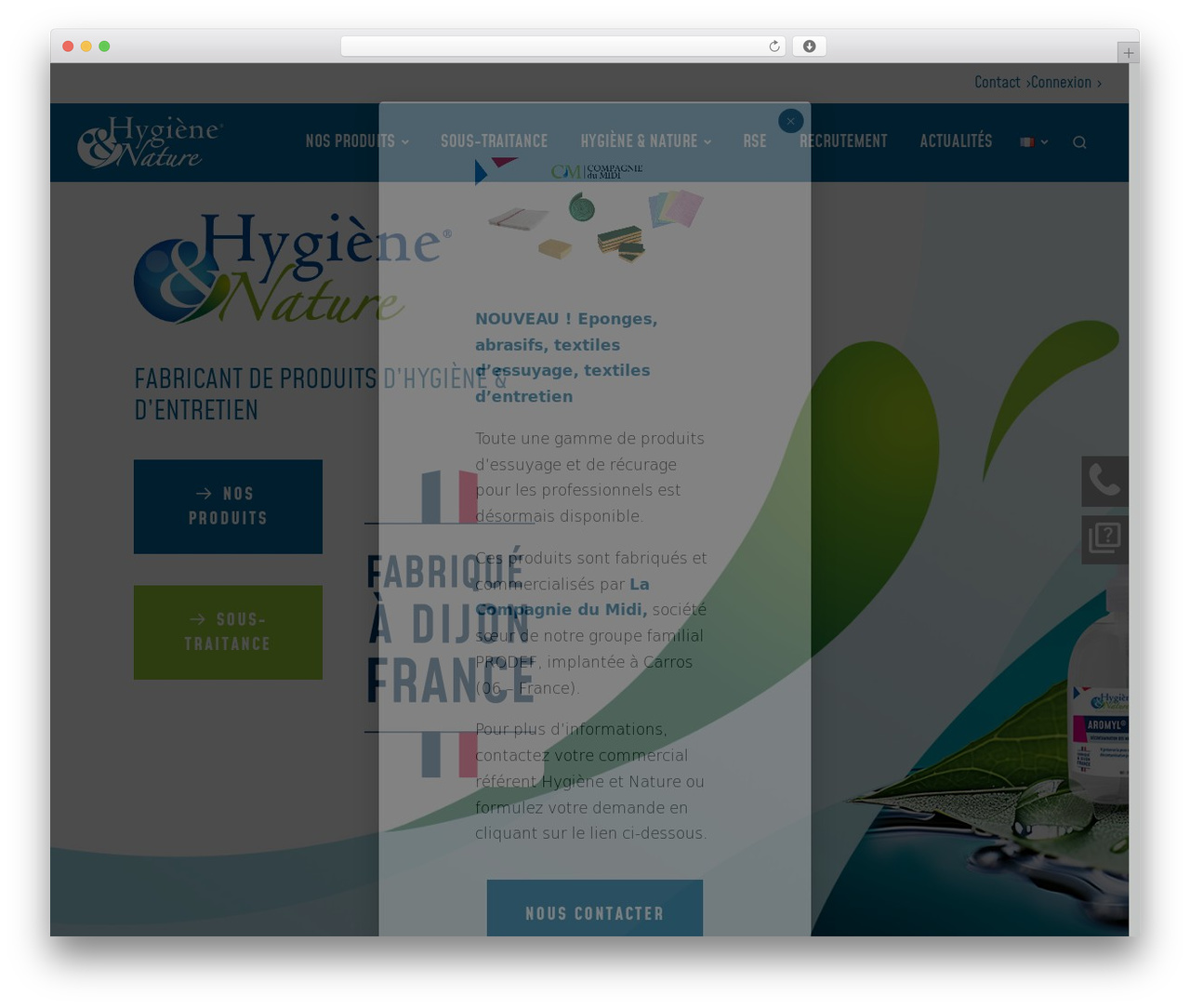Click the large Hygiène & Nature hero logo
The image size is (1190, 1008).
coord(292,268)
